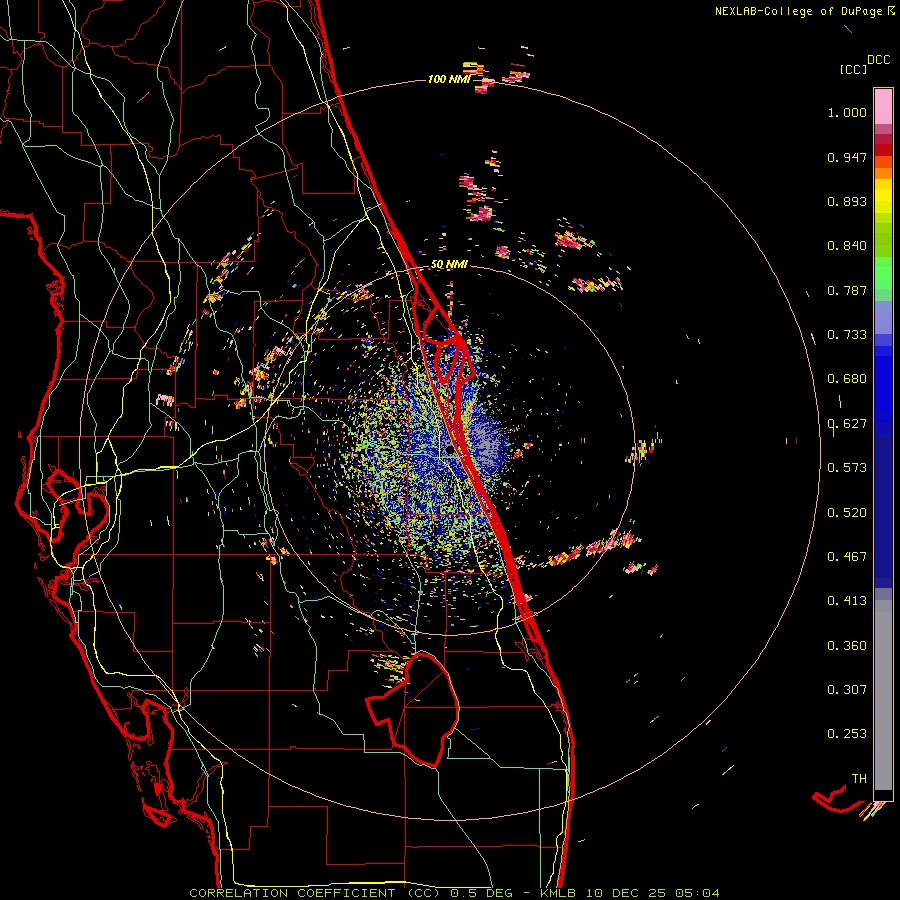Click the 100 NMI range ring label
This screenshot has height=900, width=900.
[x=449, y=79]
